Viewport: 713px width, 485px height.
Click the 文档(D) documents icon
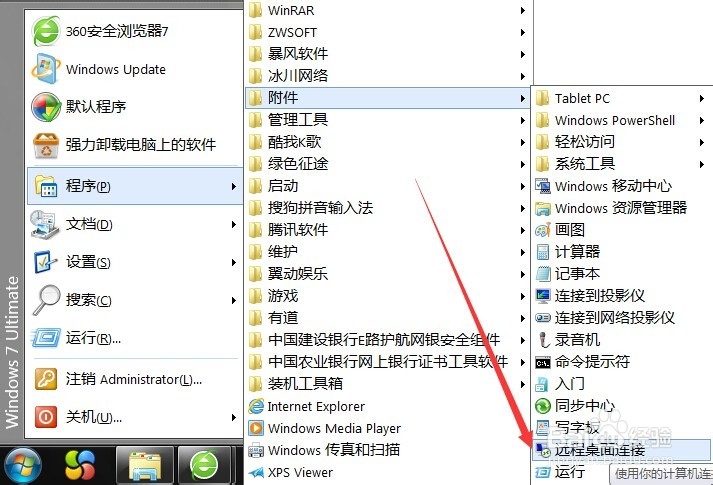pos(45,224)
